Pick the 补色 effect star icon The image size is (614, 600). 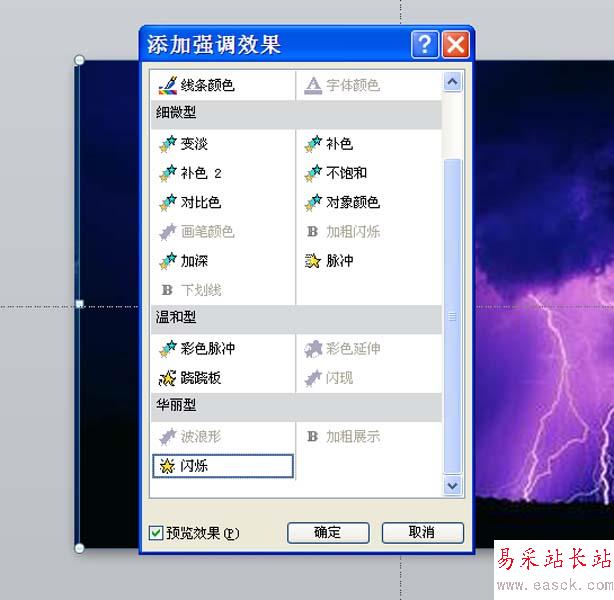tap(313, 144)
